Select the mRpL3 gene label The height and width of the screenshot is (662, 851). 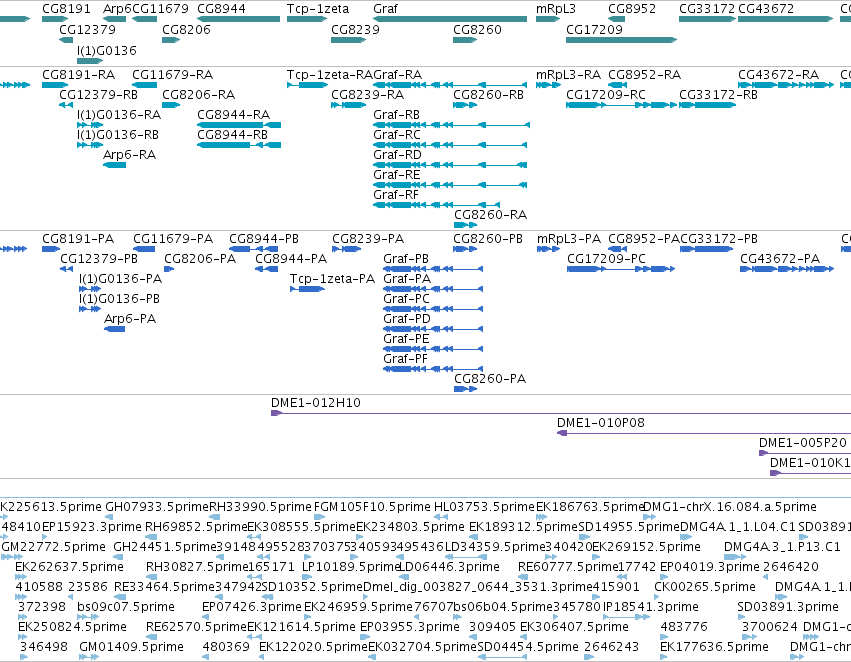pos(556,9)
